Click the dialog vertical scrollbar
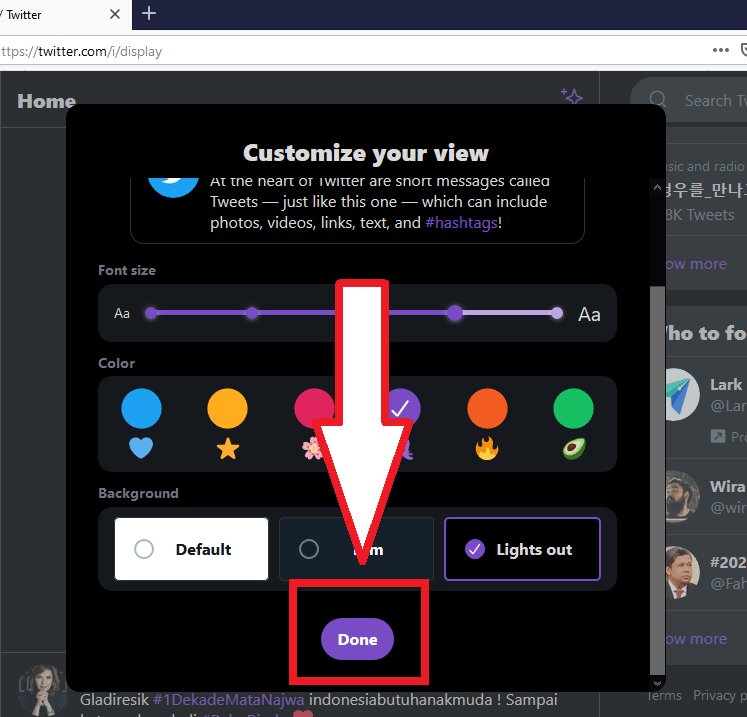The width and height of the screenshot is (747, 717). 657,480
